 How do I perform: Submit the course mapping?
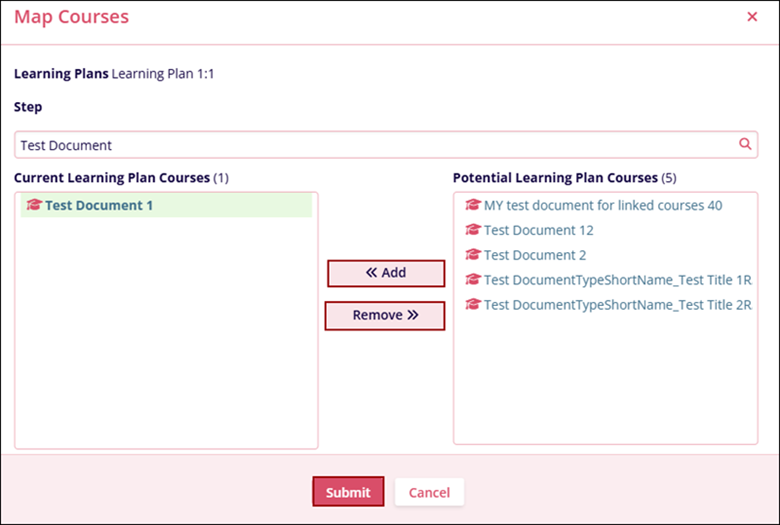(x=348, y=492)
